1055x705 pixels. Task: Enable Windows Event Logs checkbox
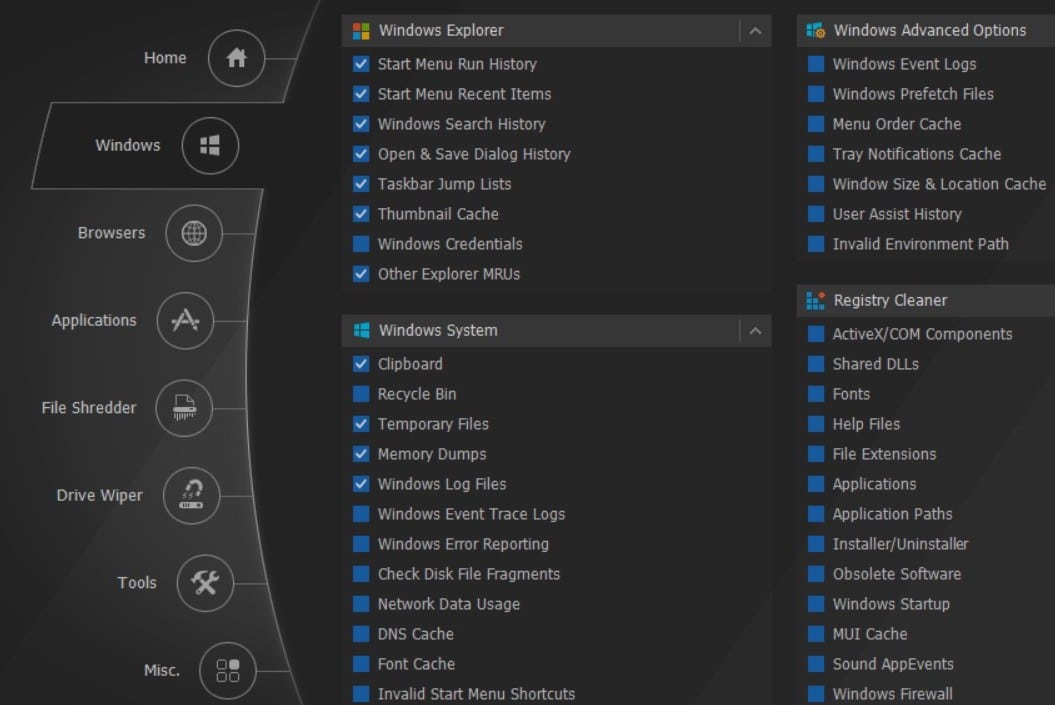(x=816, y=64)
